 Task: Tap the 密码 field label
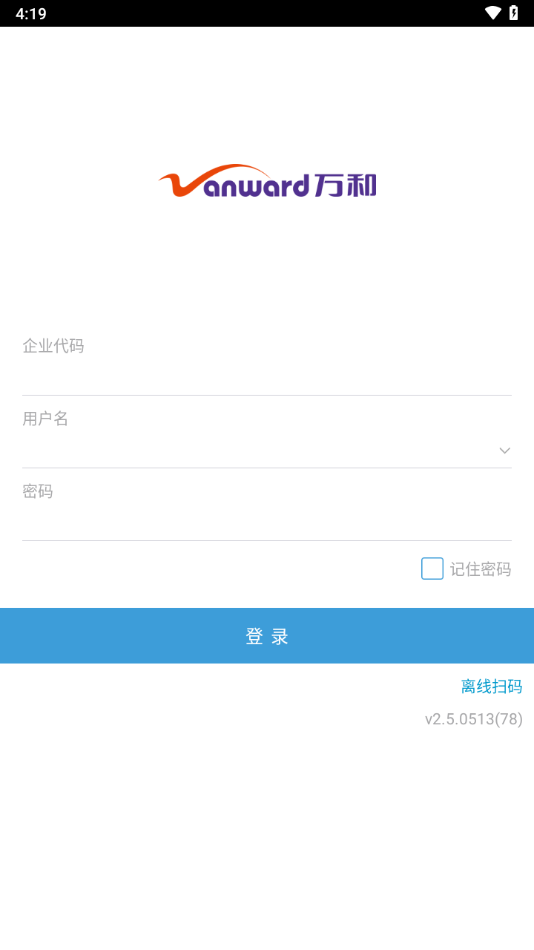pos(38,491)
